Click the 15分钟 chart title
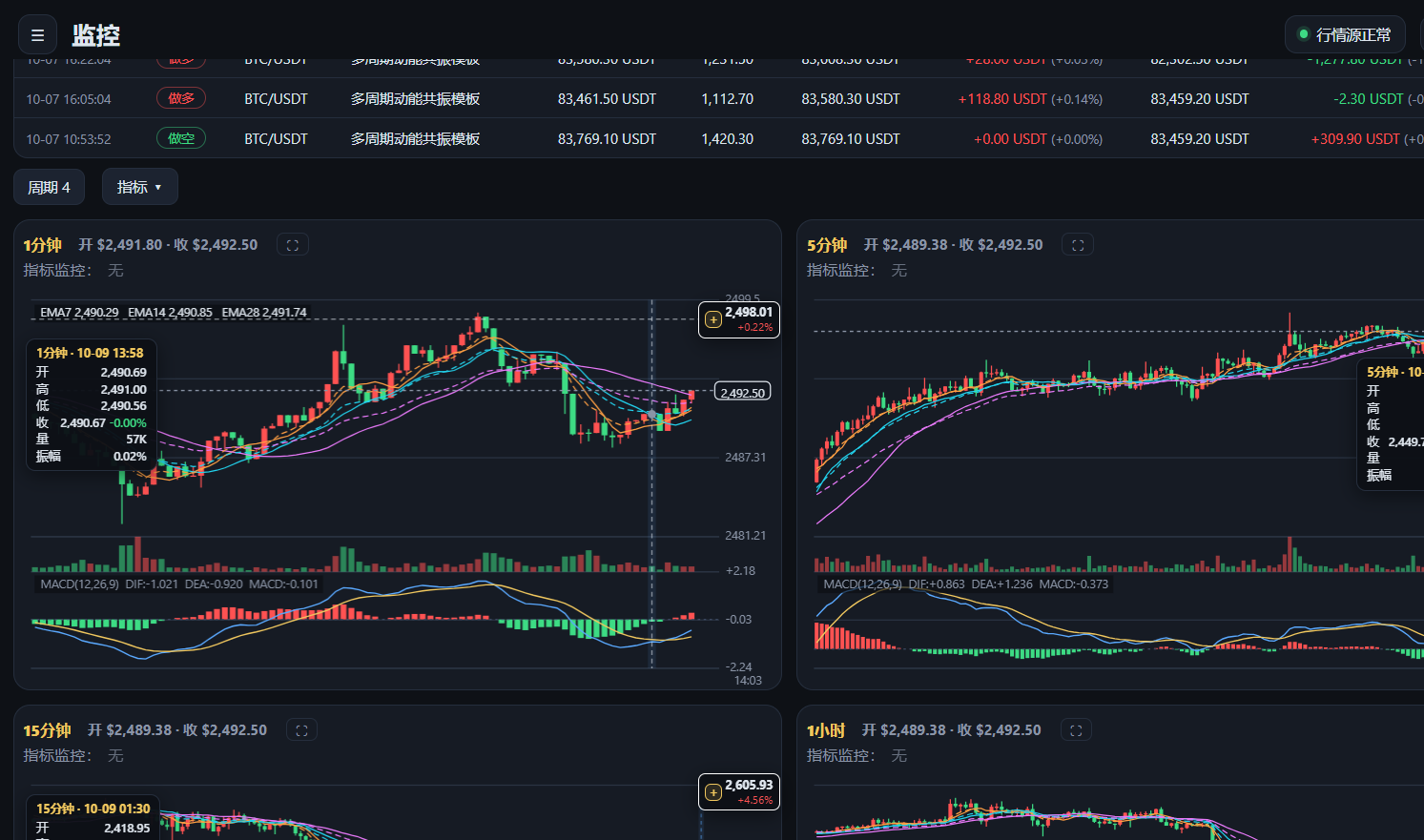Screen dimensions: 1424x840 coord(48,730)
